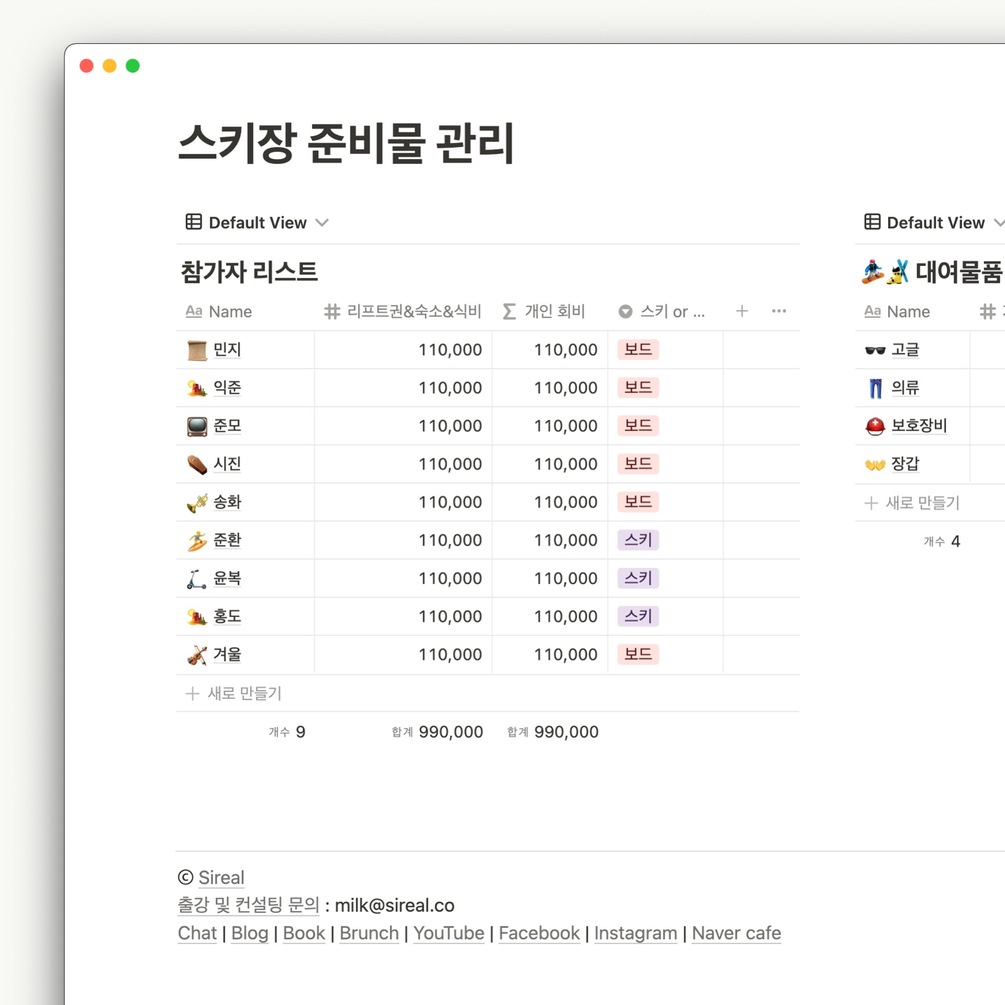Open the 윤복 participant name
Screen dimensions: 1005x1005
[x=227, y=578]
